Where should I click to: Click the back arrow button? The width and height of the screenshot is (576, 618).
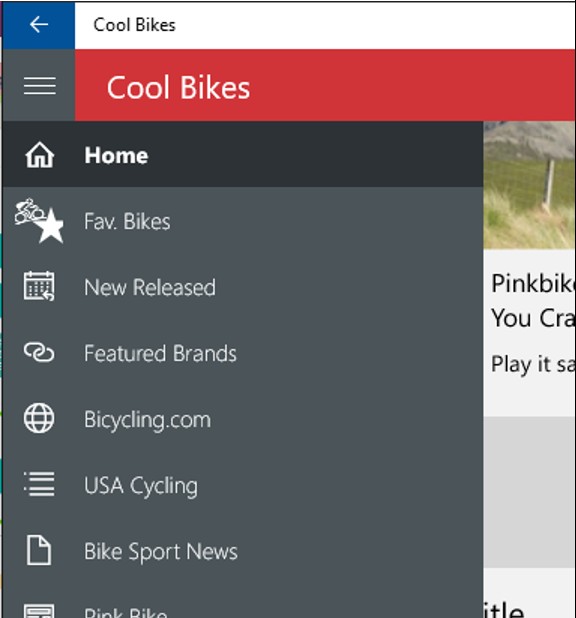pyautogui.click(x=39, y=25)
